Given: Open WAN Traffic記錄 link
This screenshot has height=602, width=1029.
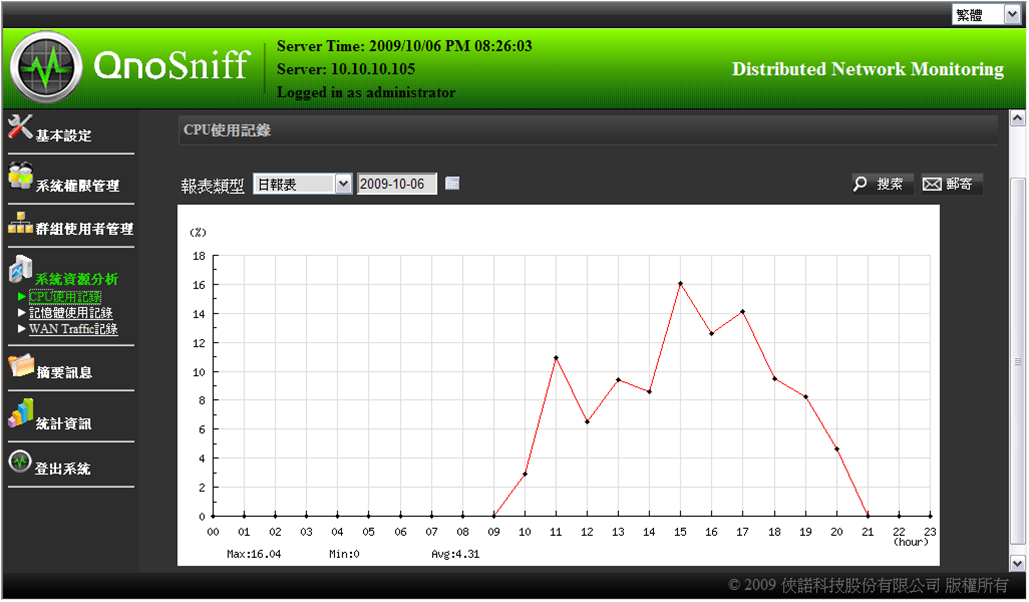Looking at the screenshot, I should 74,329.
